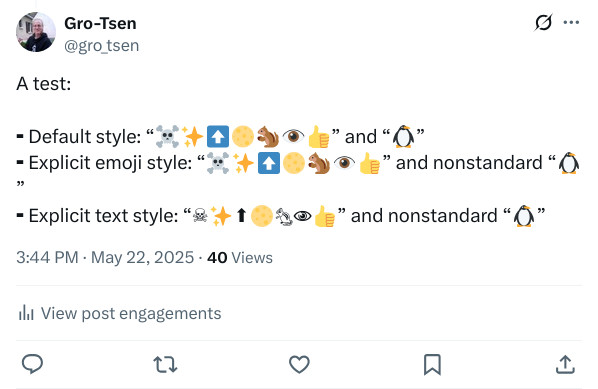Image resolution: width=598 pixels, height=389 pixels.
Task: Open the Gro-Tsen display name link
Action: point(100,24)
